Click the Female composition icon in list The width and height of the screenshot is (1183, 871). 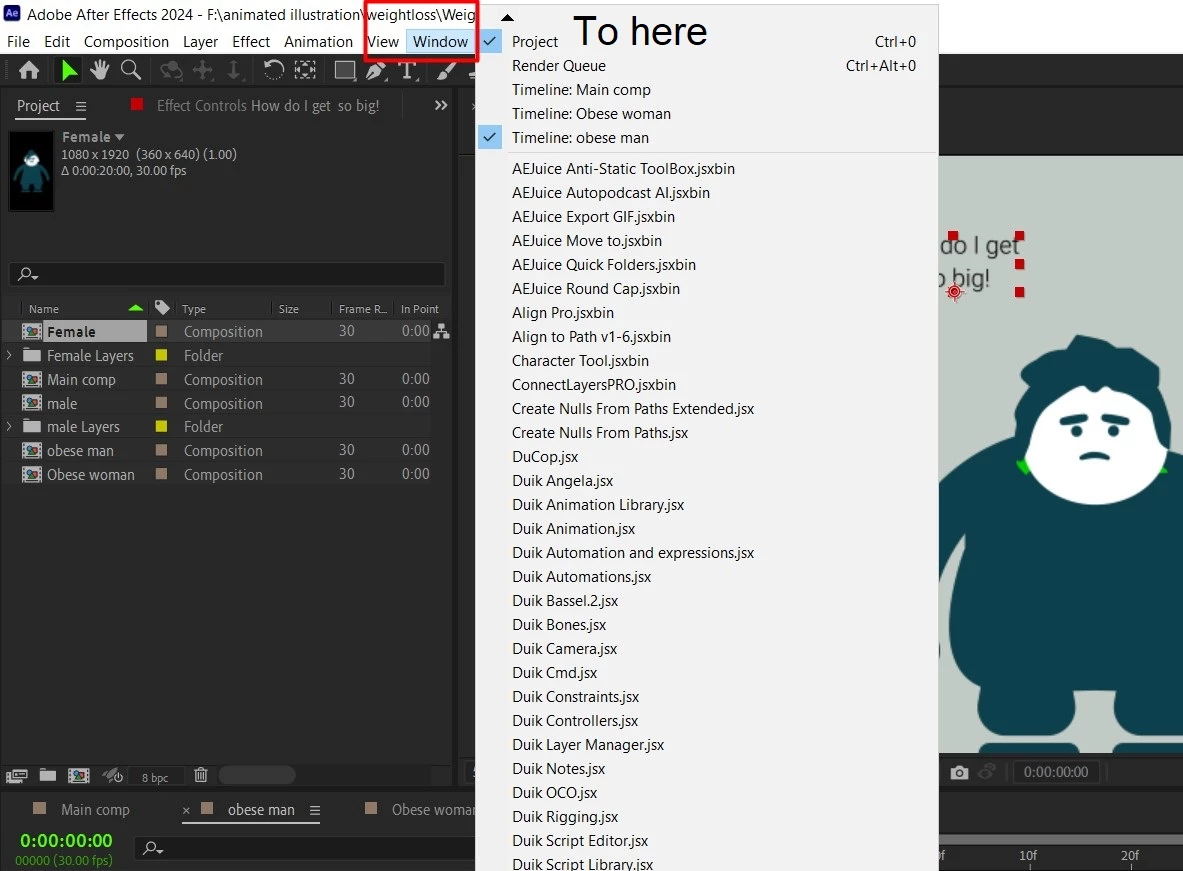(x=32, y=331)
